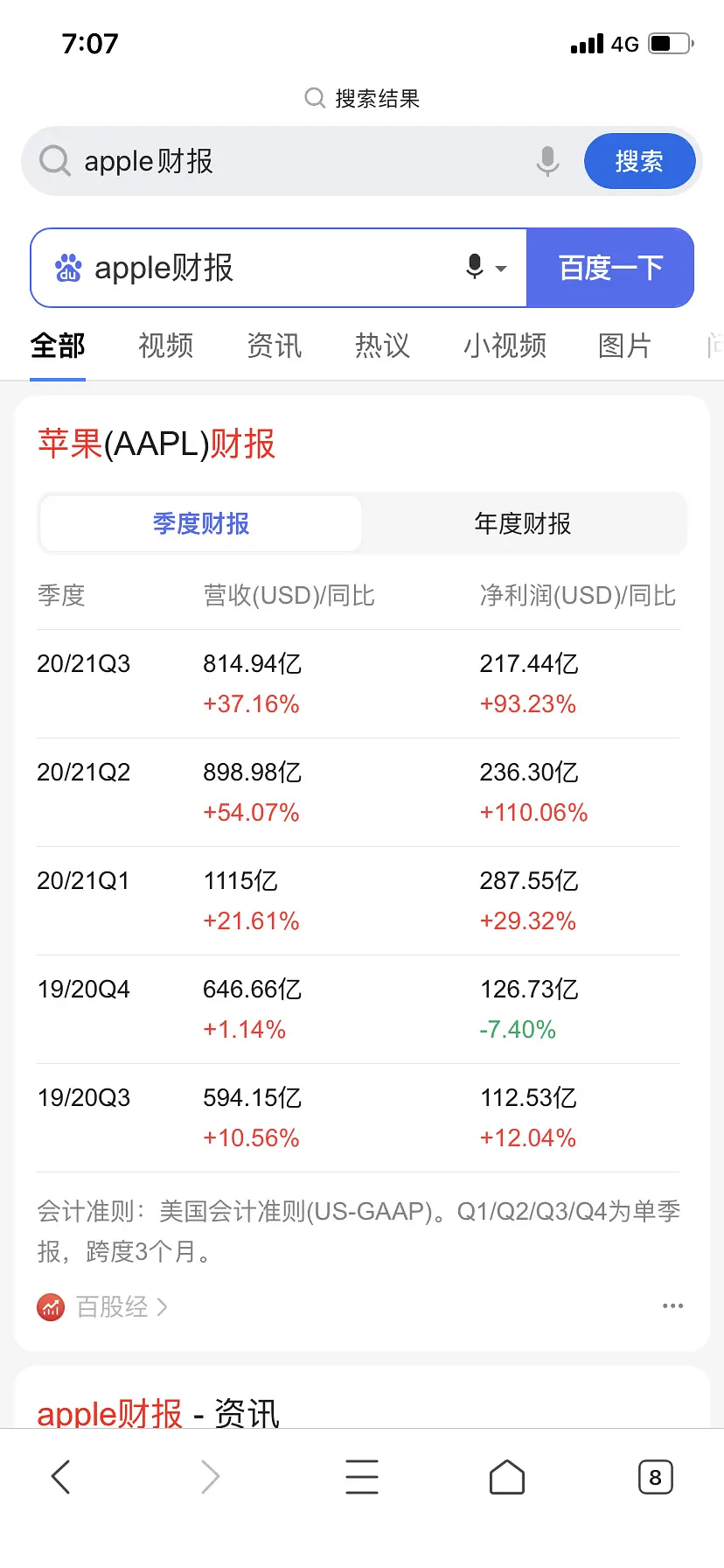Image resolution: width=724 pixels, height=1568 pixels.
Task: Select the 季度财报 quarterly report view
Action: pos(201,523)
